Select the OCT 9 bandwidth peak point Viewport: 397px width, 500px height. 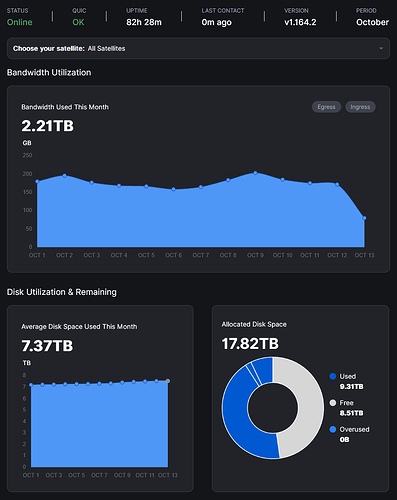255,173
